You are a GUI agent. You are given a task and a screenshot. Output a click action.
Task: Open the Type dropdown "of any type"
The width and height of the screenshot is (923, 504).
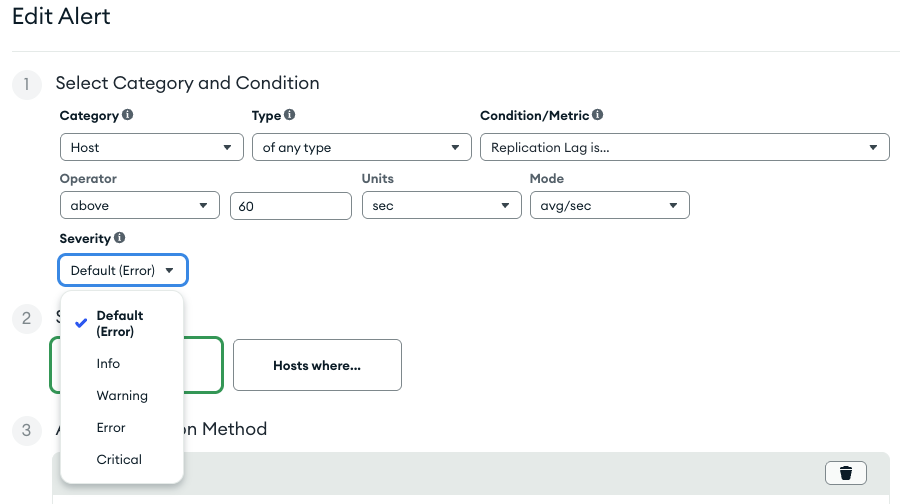coord(361,148)
